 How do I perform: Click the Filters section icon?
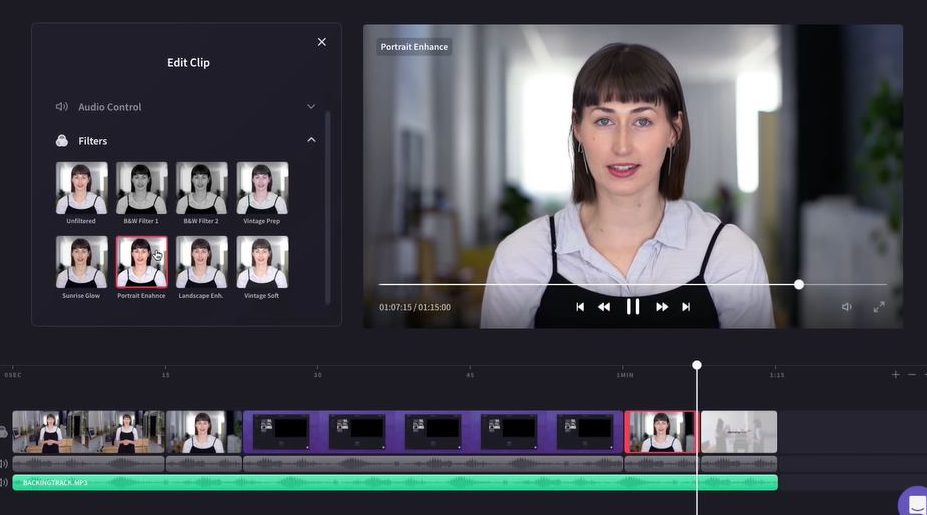click(61, 141)
